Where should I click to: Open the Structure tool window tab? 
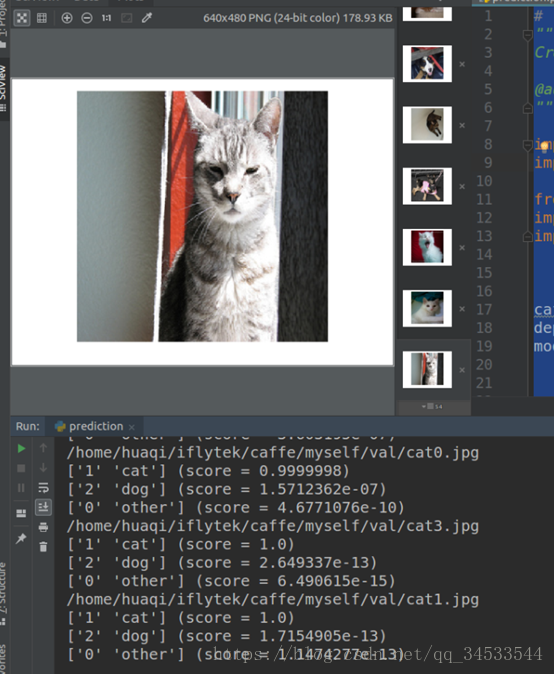pos(3,594)
